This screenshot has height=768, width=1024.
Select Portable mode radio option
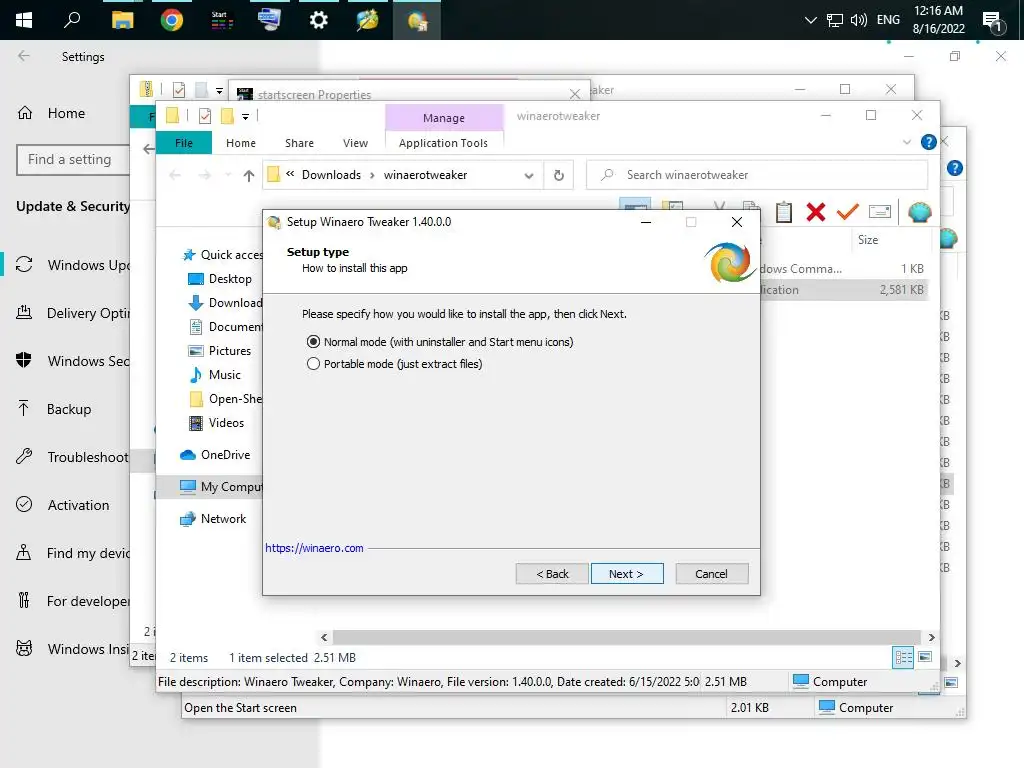313,364
